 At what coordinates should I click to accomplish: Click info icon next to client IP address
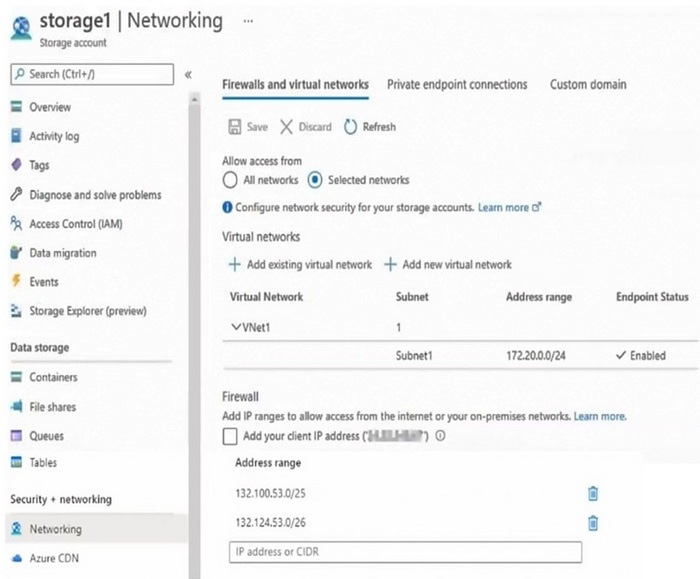click(440, 436)
